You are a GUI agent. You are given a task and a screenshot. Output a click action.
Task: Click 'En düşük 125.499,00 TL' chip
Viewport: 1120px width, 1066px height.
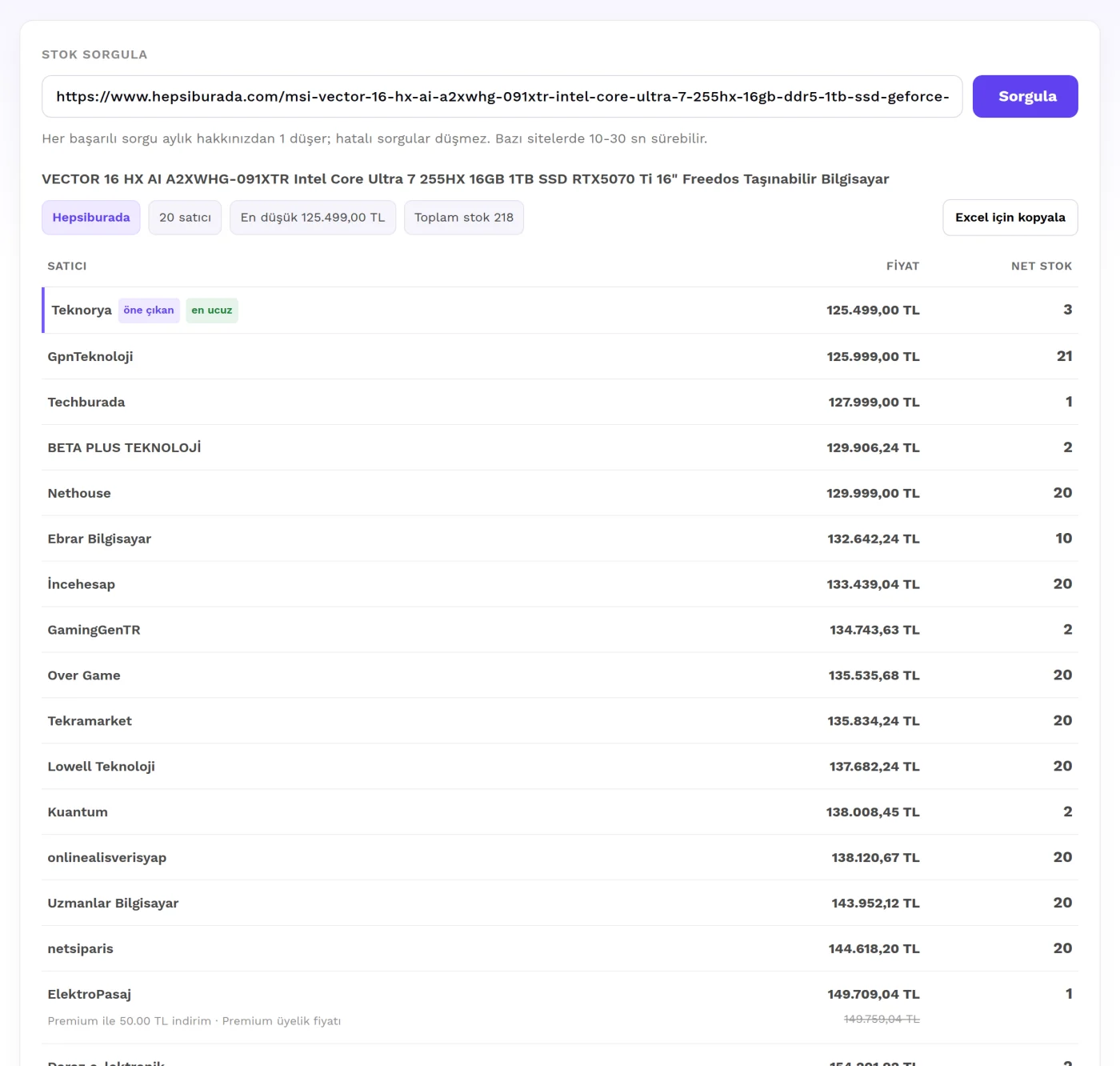[313, 218]
